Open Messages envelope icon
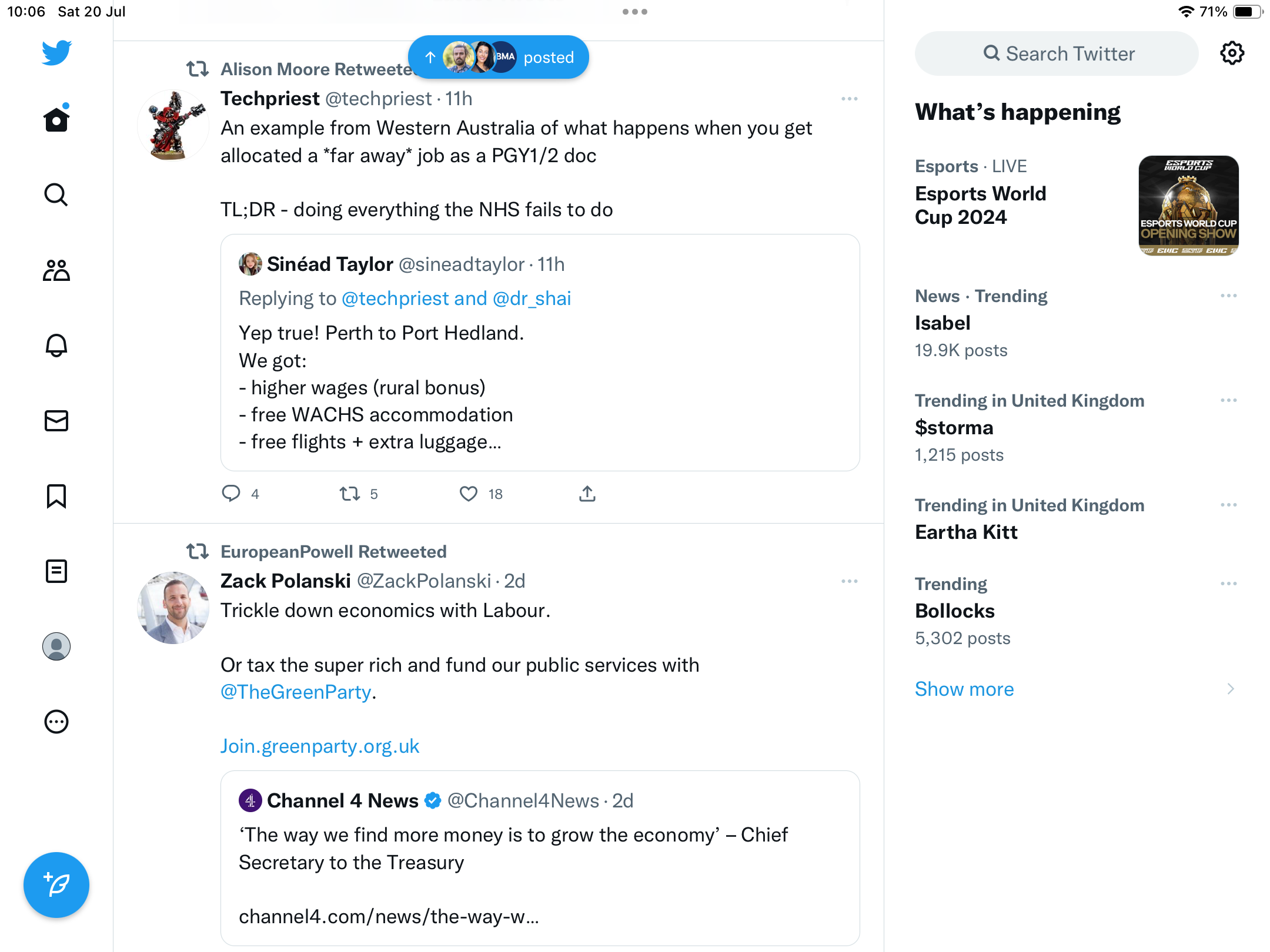 [x=56, y=421]
